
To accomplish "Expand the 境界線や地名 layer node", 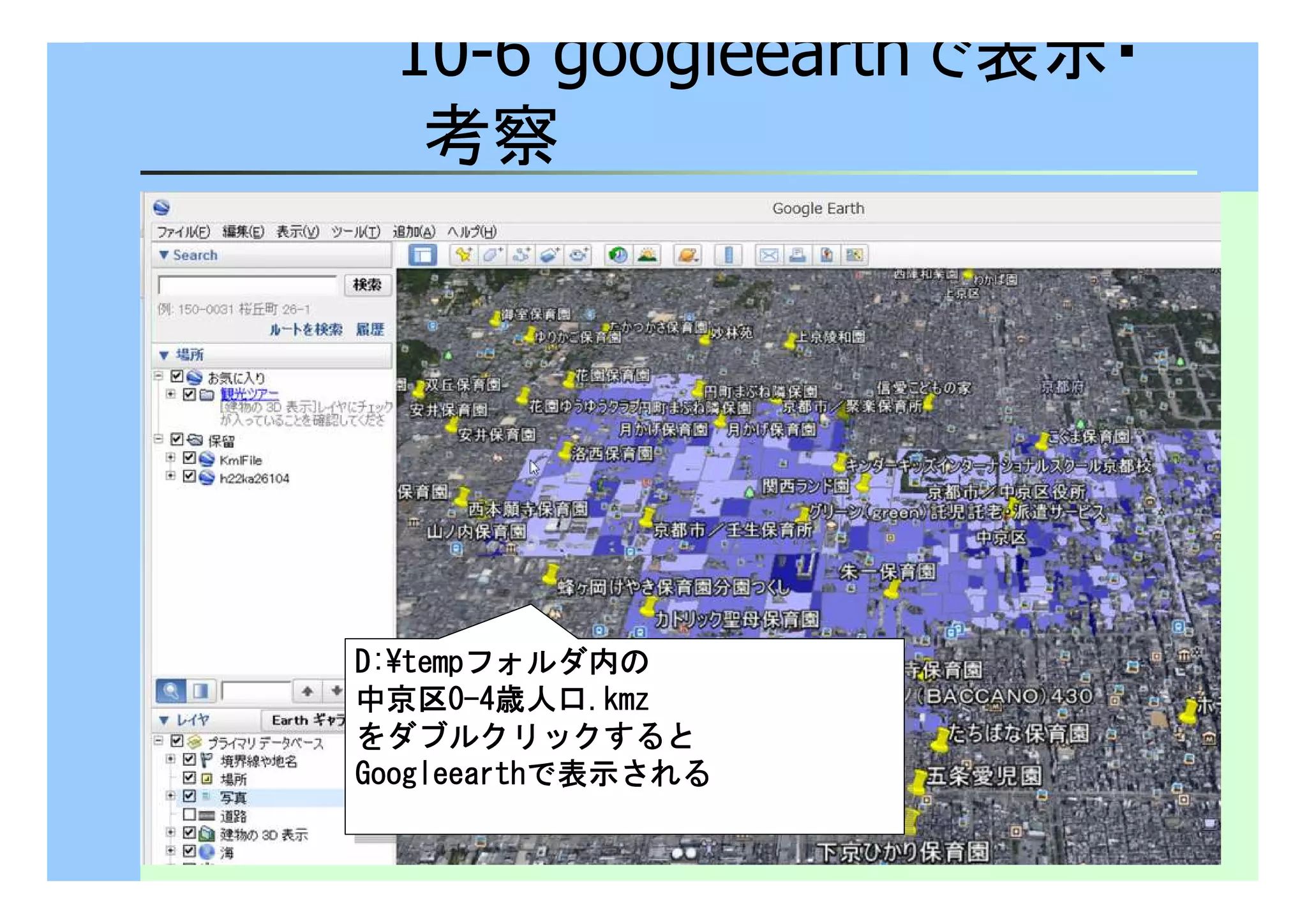I will tap(170, 759).
